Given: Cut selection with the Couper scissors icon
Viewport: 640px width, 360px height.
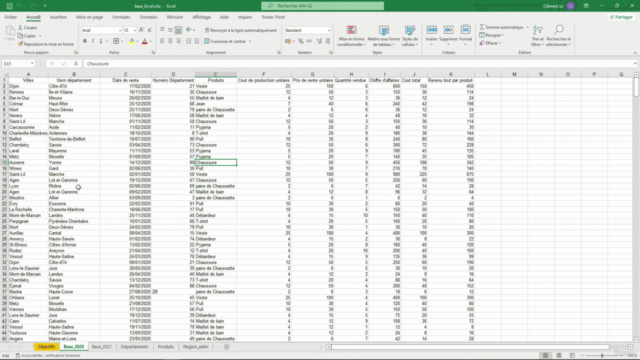Looking at the screenshot, I should coord(20,28).
